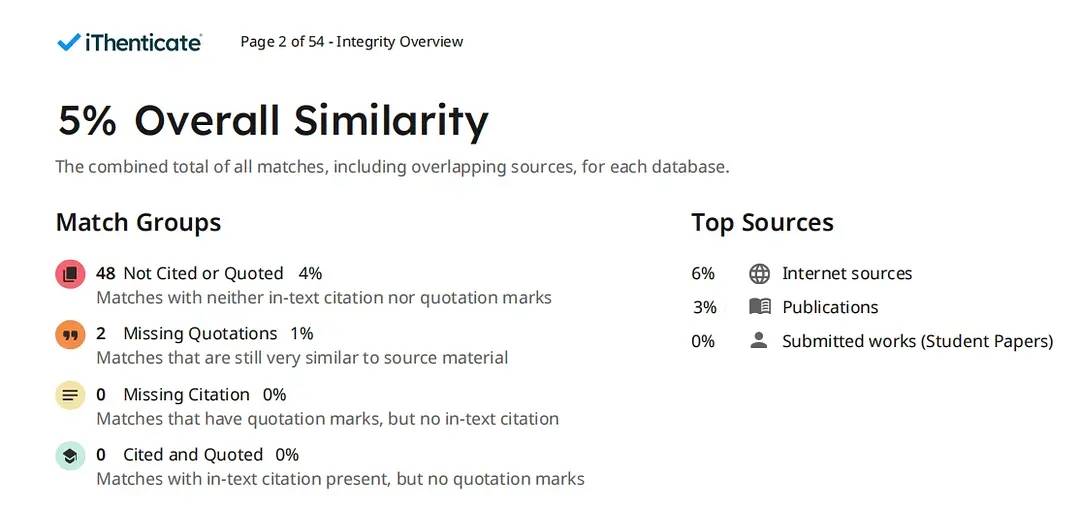Click the Match Groups heading
This screenshot has height=507, width=1080.
tap(138, 222)
